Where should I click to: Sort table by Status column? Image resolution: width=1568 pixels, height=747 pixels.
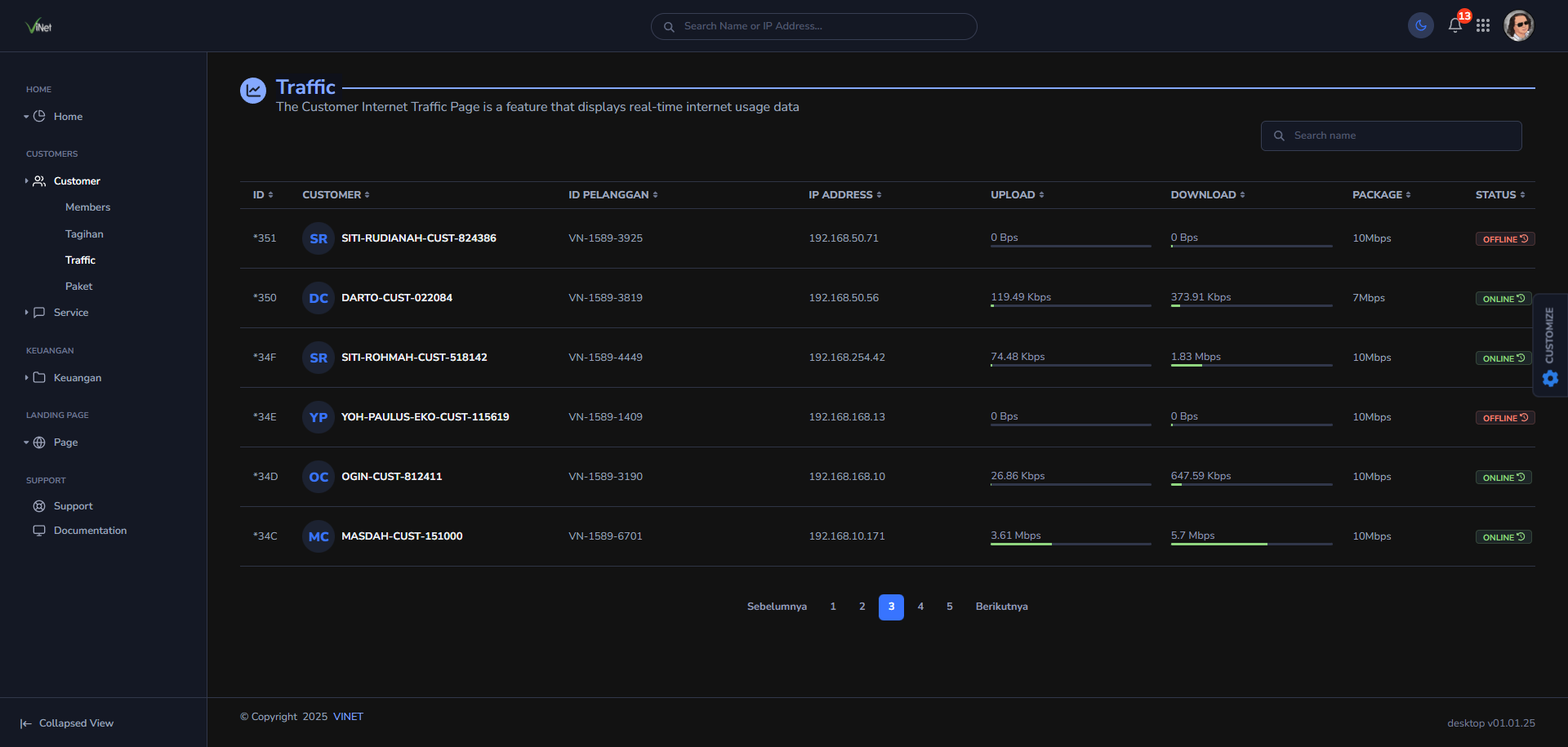tap(1500, 195)
